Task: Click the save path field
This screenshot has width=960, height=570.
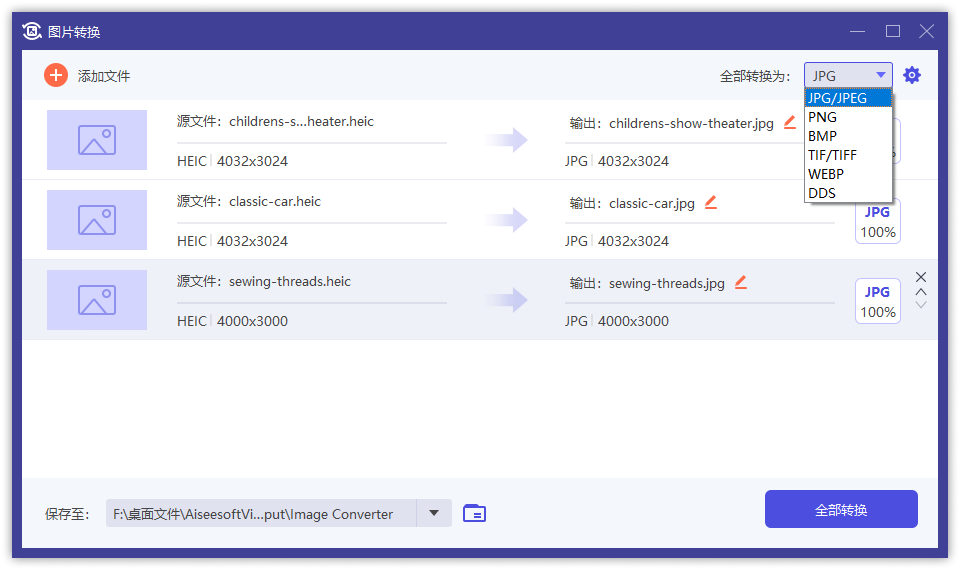Action: pyautogui.click(x=260, y=513)
